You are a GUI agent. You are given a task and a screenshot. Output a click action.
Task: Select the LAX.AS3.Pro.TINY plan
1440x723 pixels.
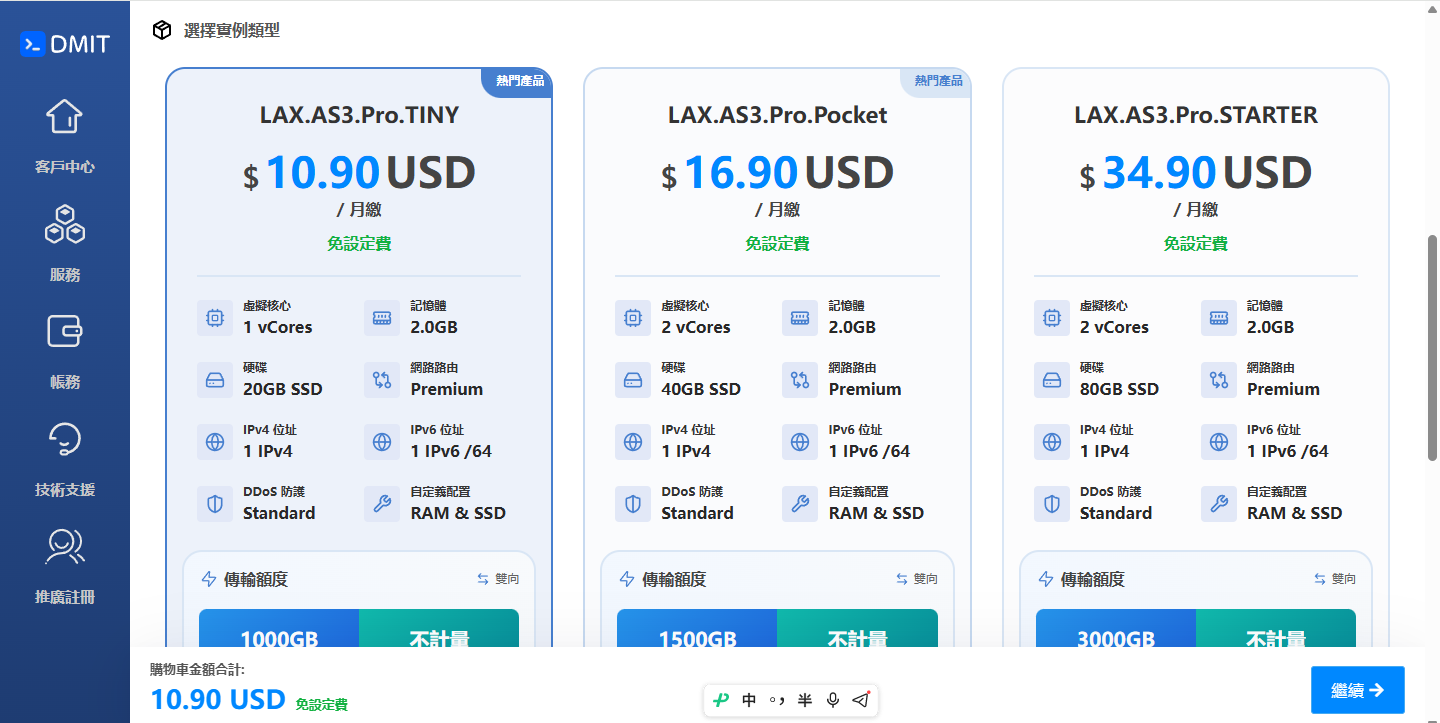[x=359, y=115]
